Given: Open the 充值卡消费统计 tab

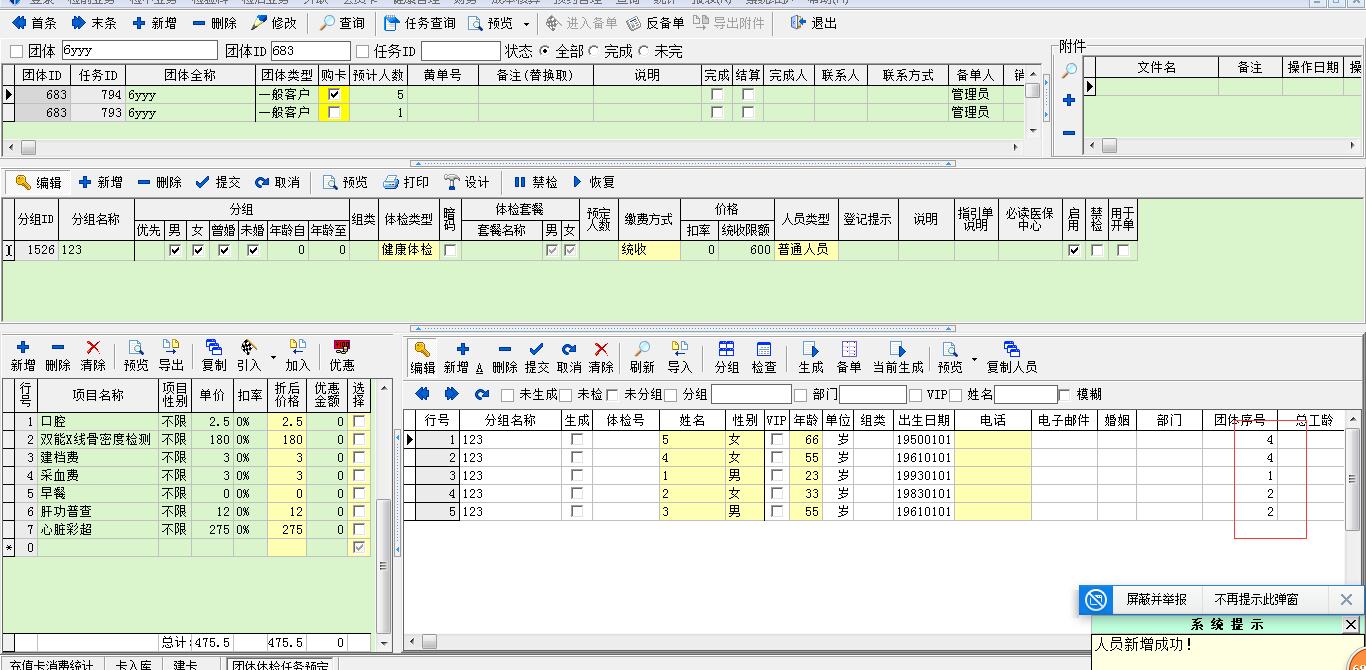Looking at the screenshot, I should point(54,664).
